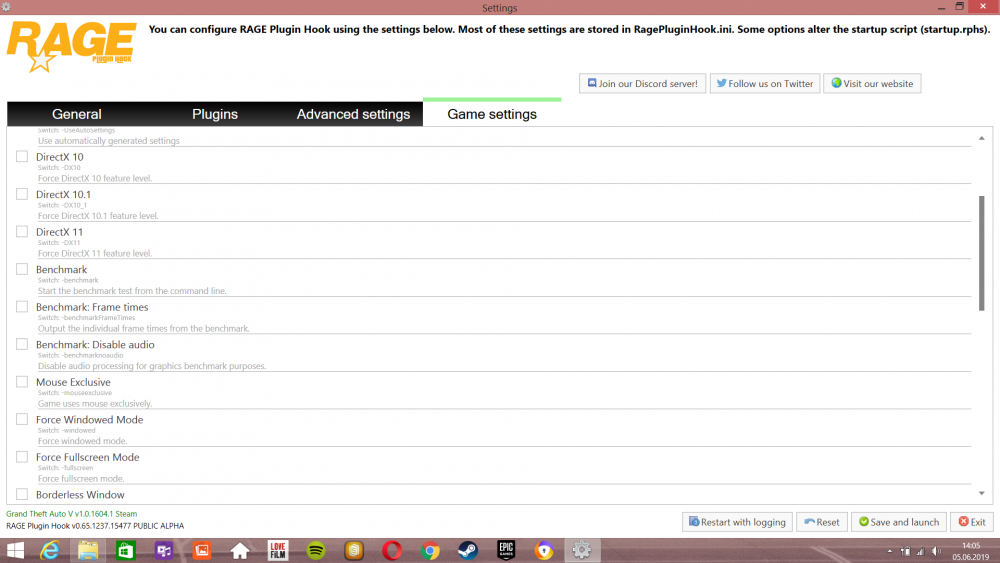Click RAGE Plugin Hook version text

pos(95,526)
